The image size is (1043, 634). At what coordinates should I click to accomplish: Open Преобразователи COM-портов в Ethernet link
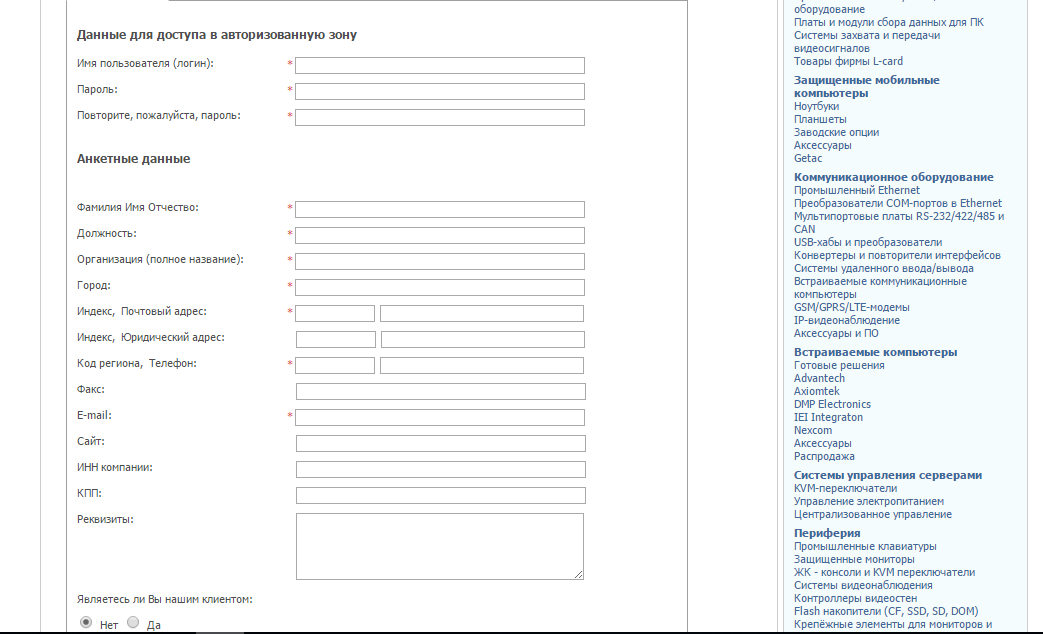[897, 203]
